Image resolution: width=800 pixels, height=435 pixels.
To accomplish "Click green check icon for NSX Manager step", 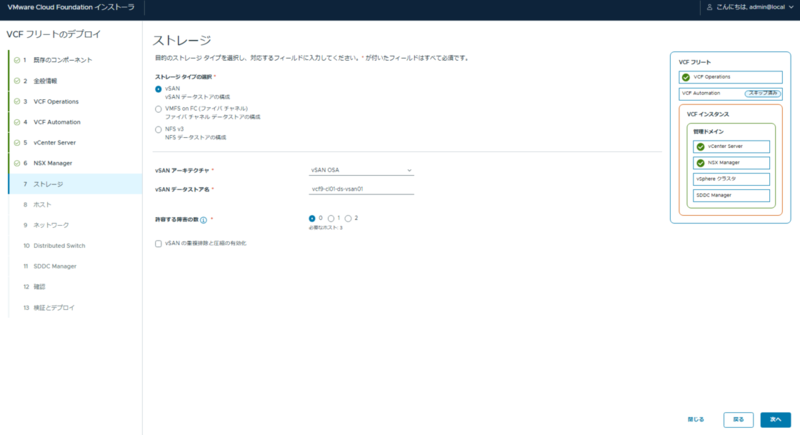I will pyautogui.click(x=17, y=163).
